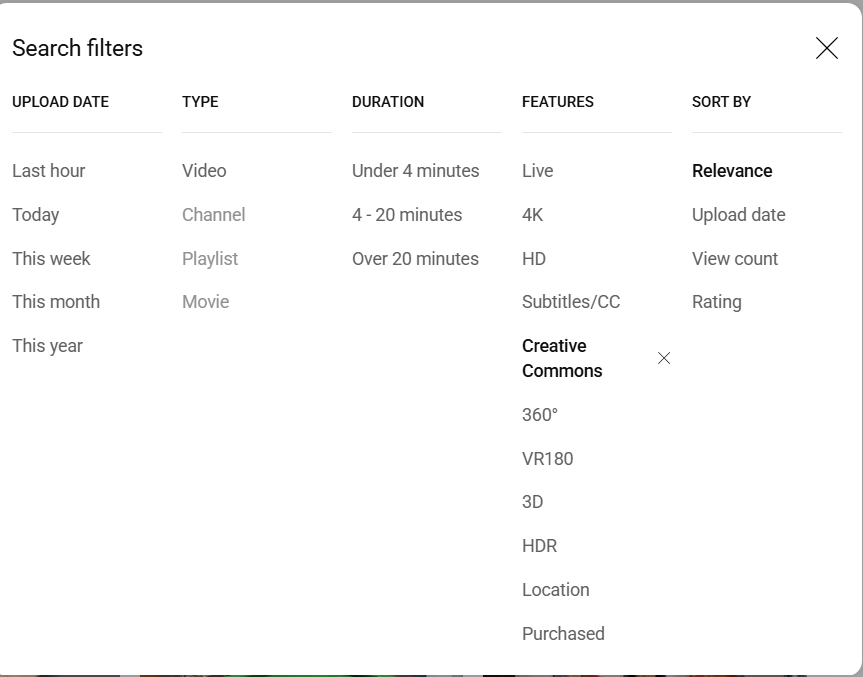863x677 pixels.
Task: Select Today upload date filter
Action: [36, 215]
